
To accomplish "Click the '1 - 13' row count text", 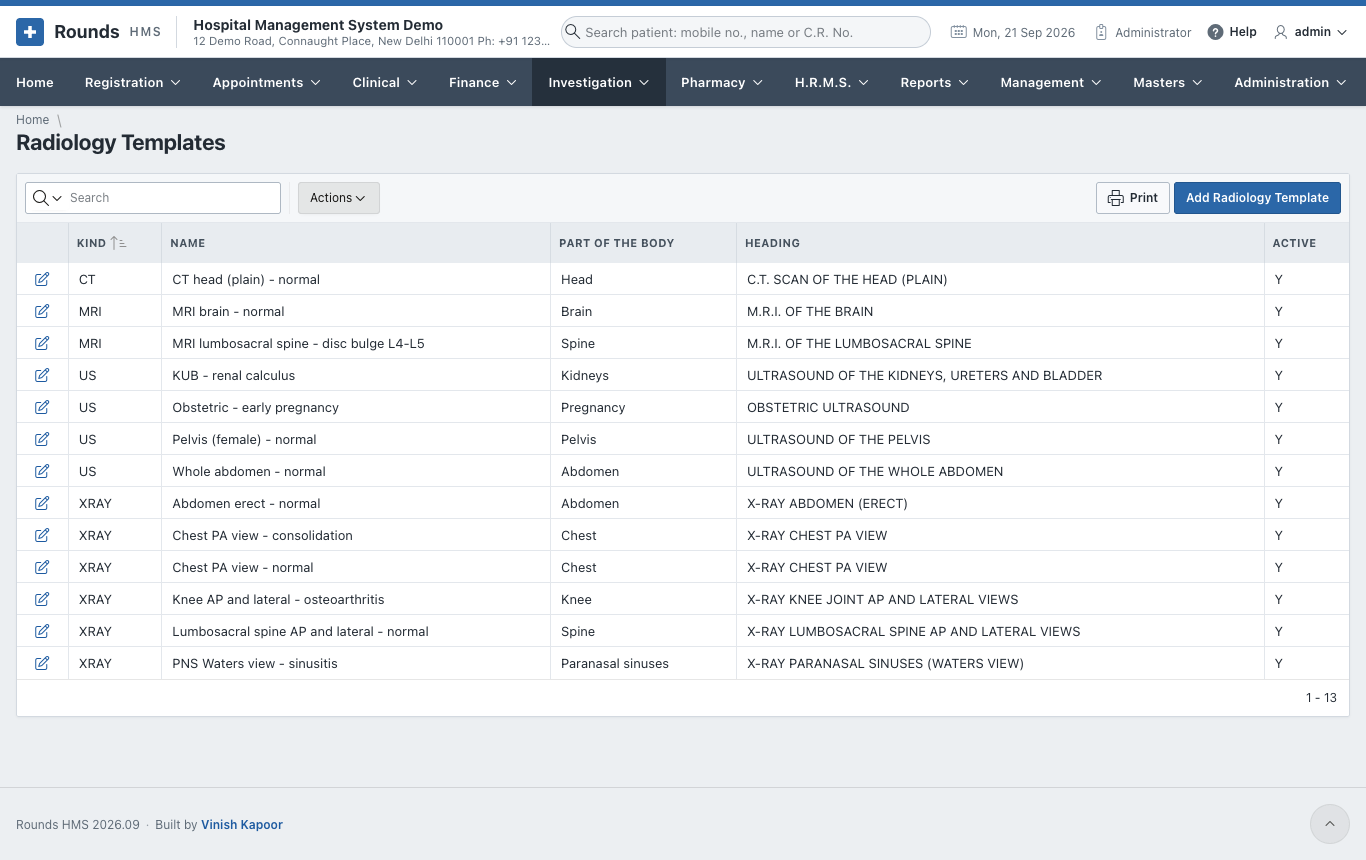I will [1321, 698].
